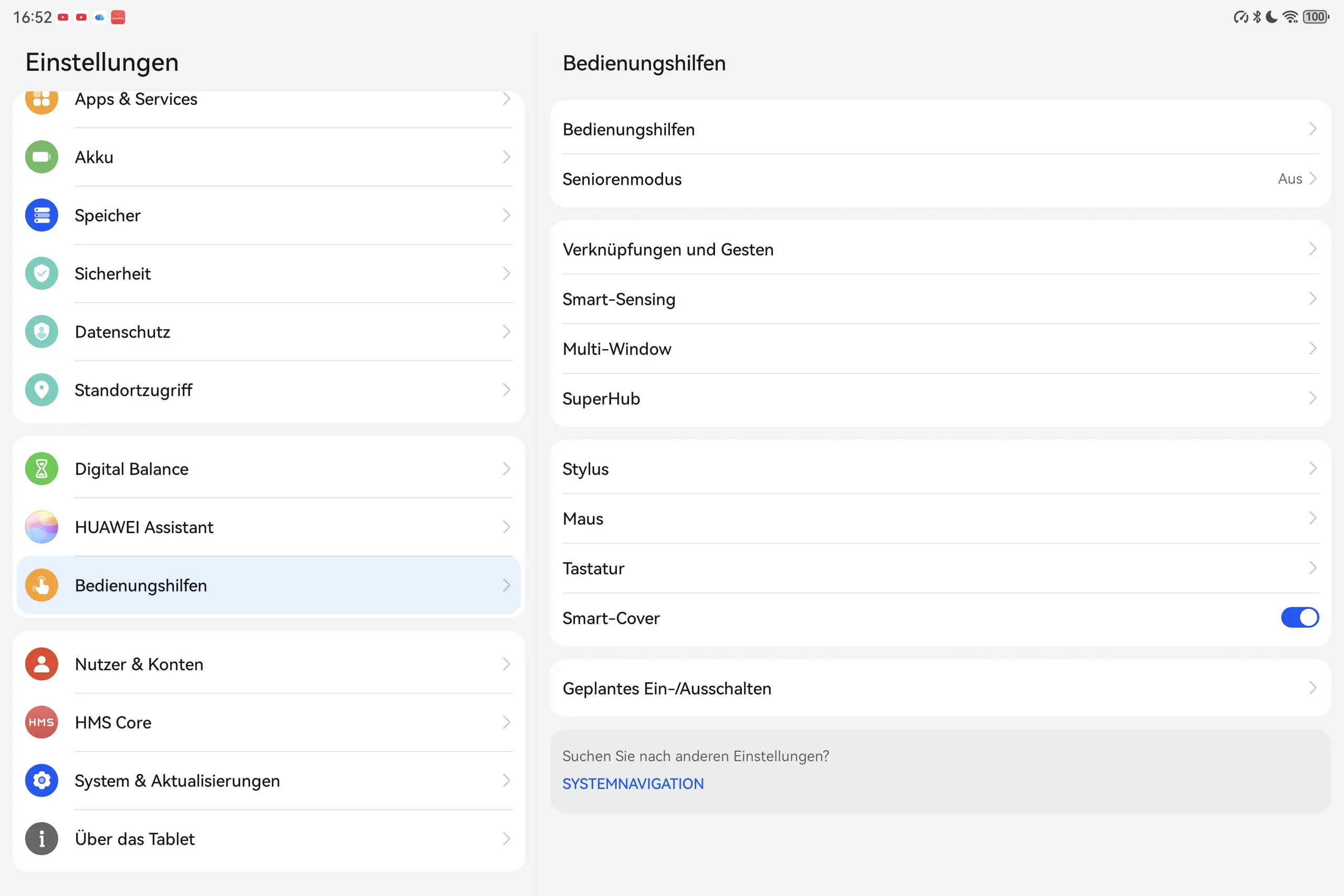
Task: Tap the blue Speicher storage icon
Action: pyautogui.click(x=41, y=215)
